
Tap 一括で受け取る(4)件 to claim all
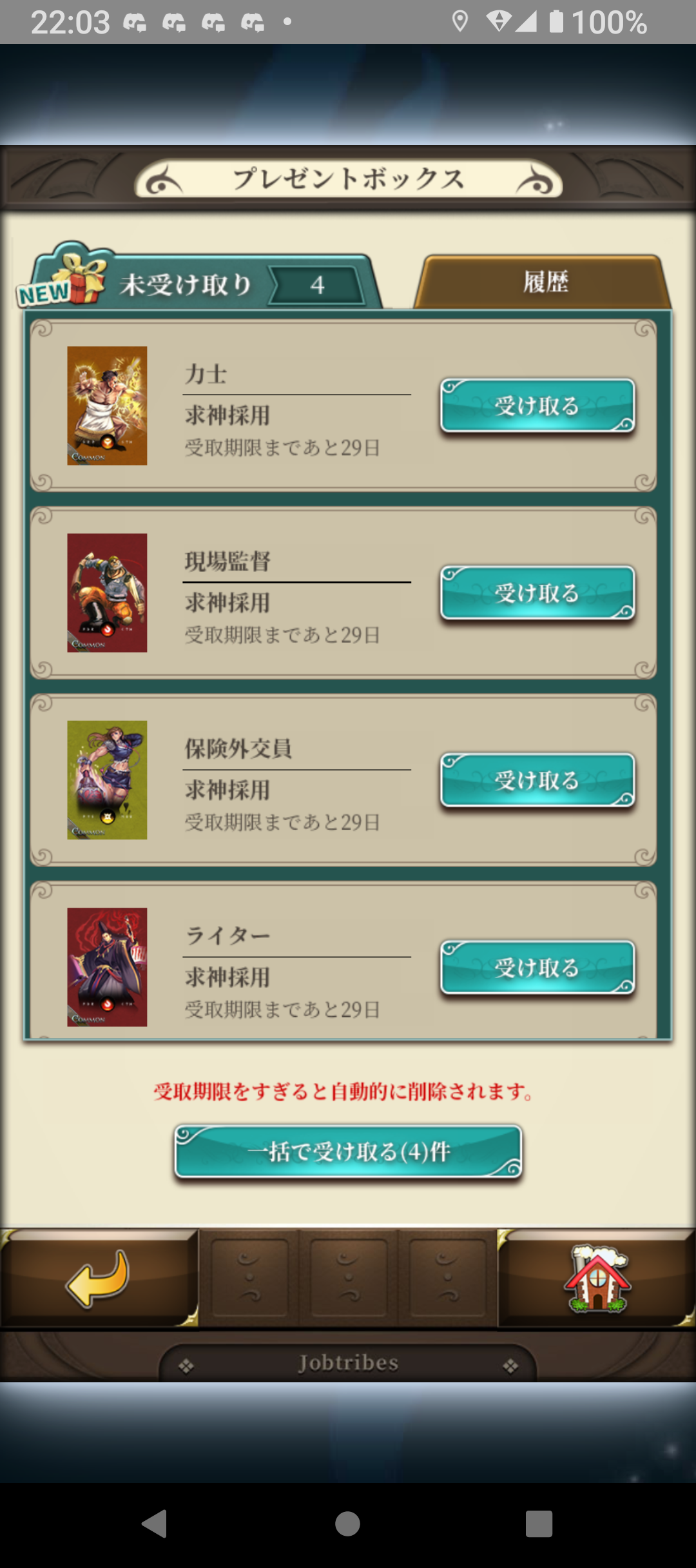pyautogui.click(x=348, y=1151)
